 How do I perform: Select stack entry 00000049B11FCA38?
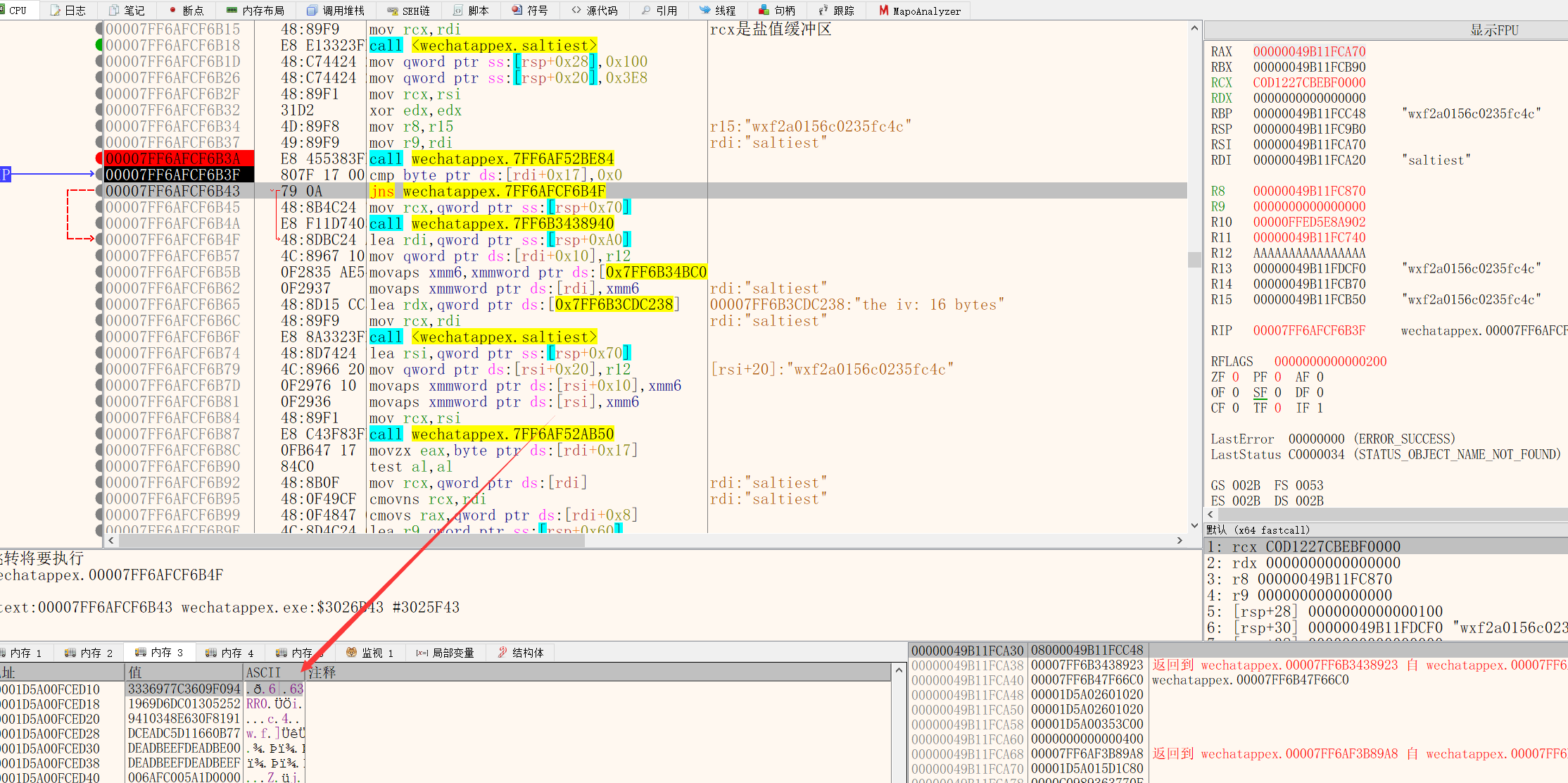[968, 665]
